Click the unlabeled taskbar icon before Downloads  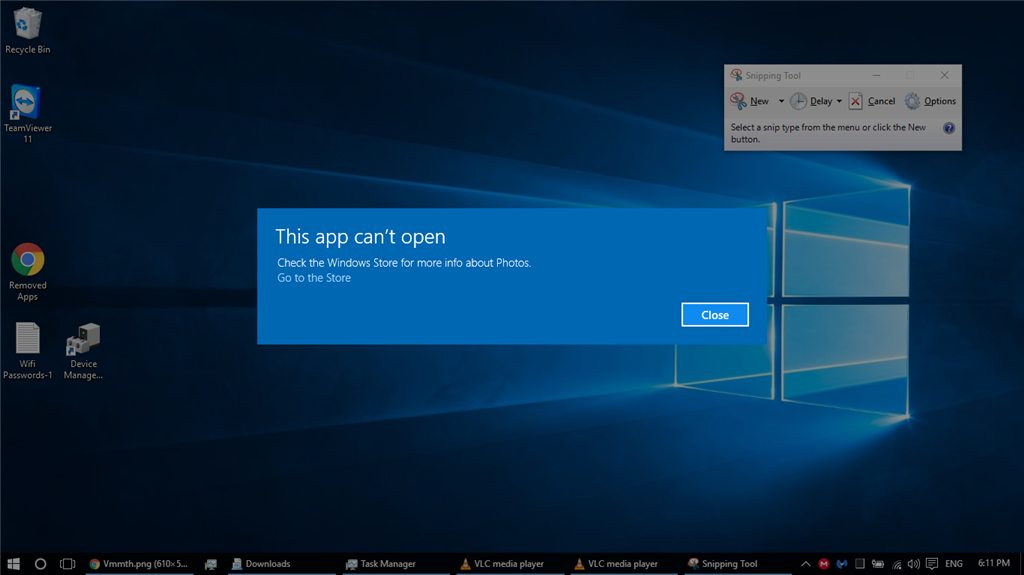[x=210, y=563]
